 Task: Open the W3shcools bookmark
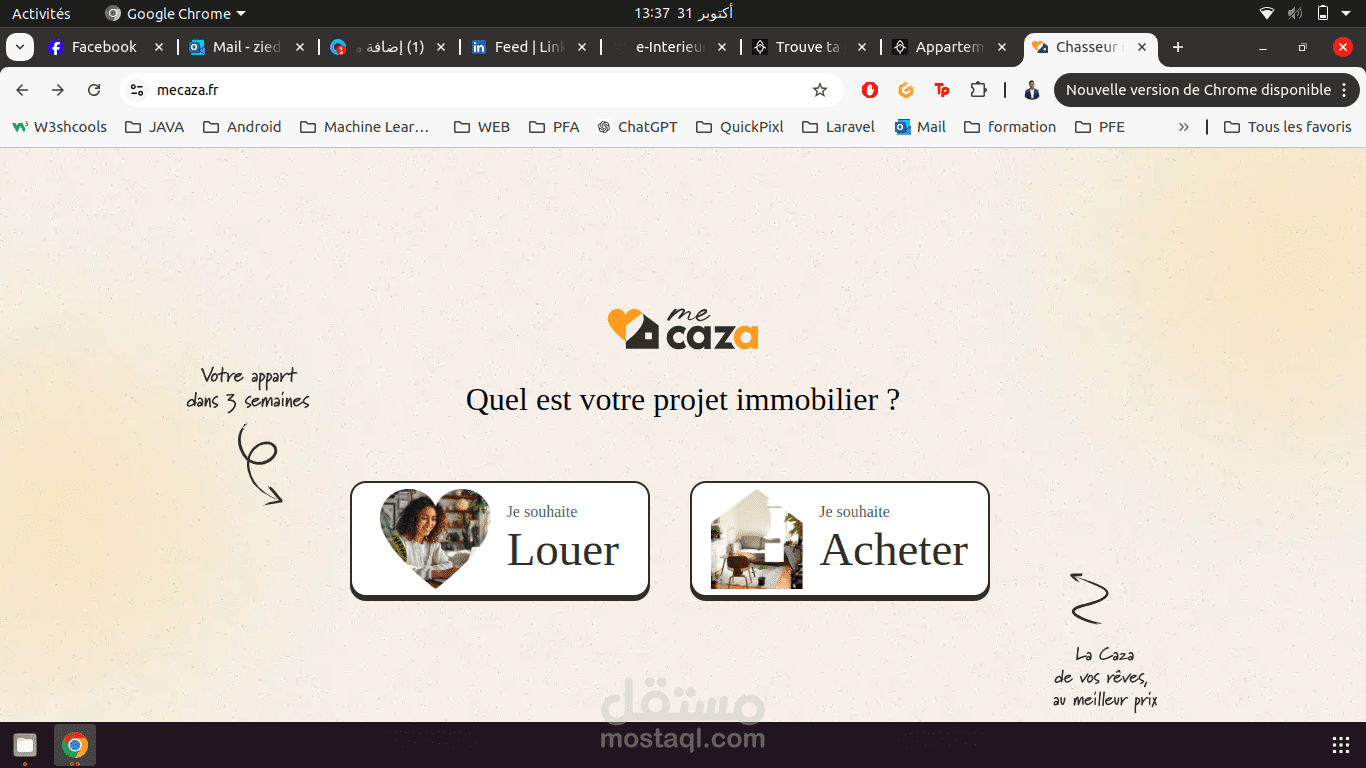tap(60, 127)
